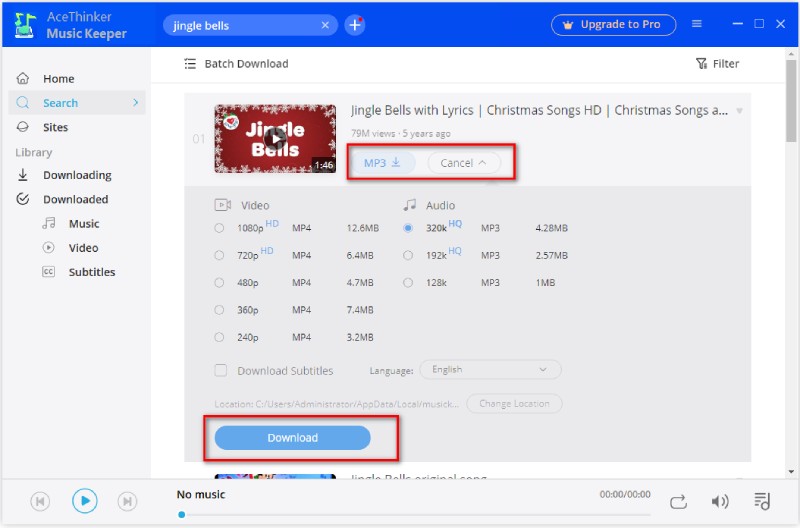Expand the arrow next to song title

(739, 111)
